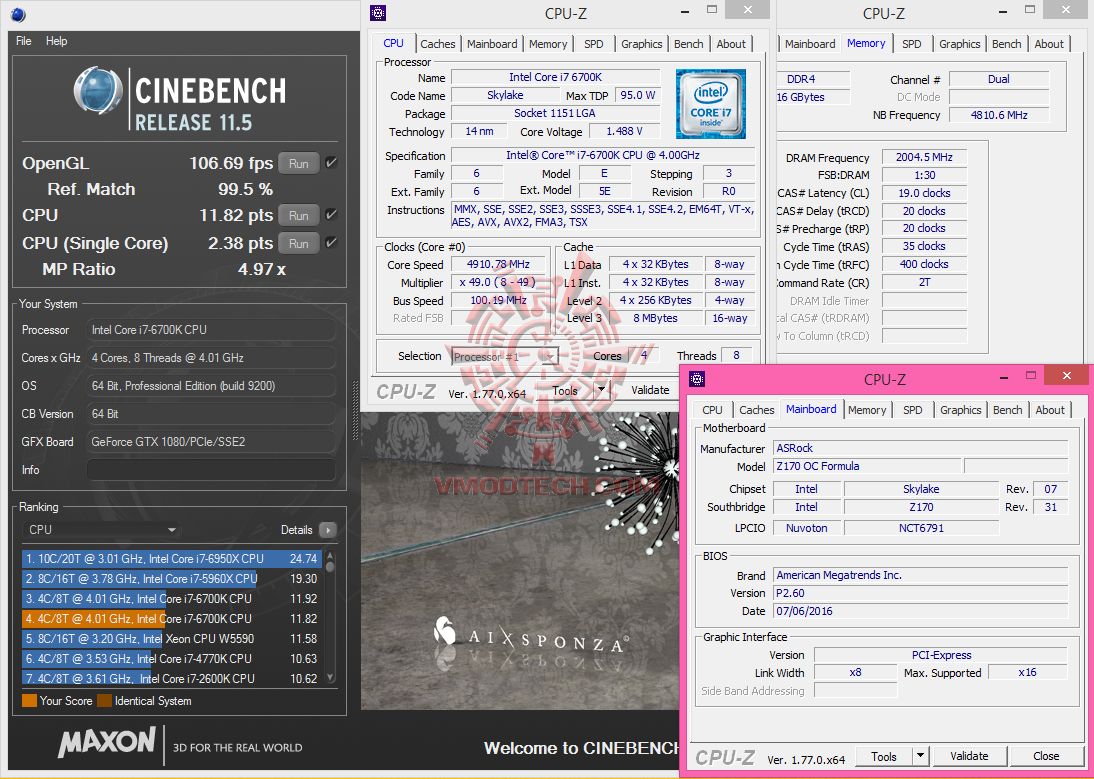Select Mainboard tab in Memory CPU-Z window
This screenshot has width=1094, height=779.
[810, 44]
